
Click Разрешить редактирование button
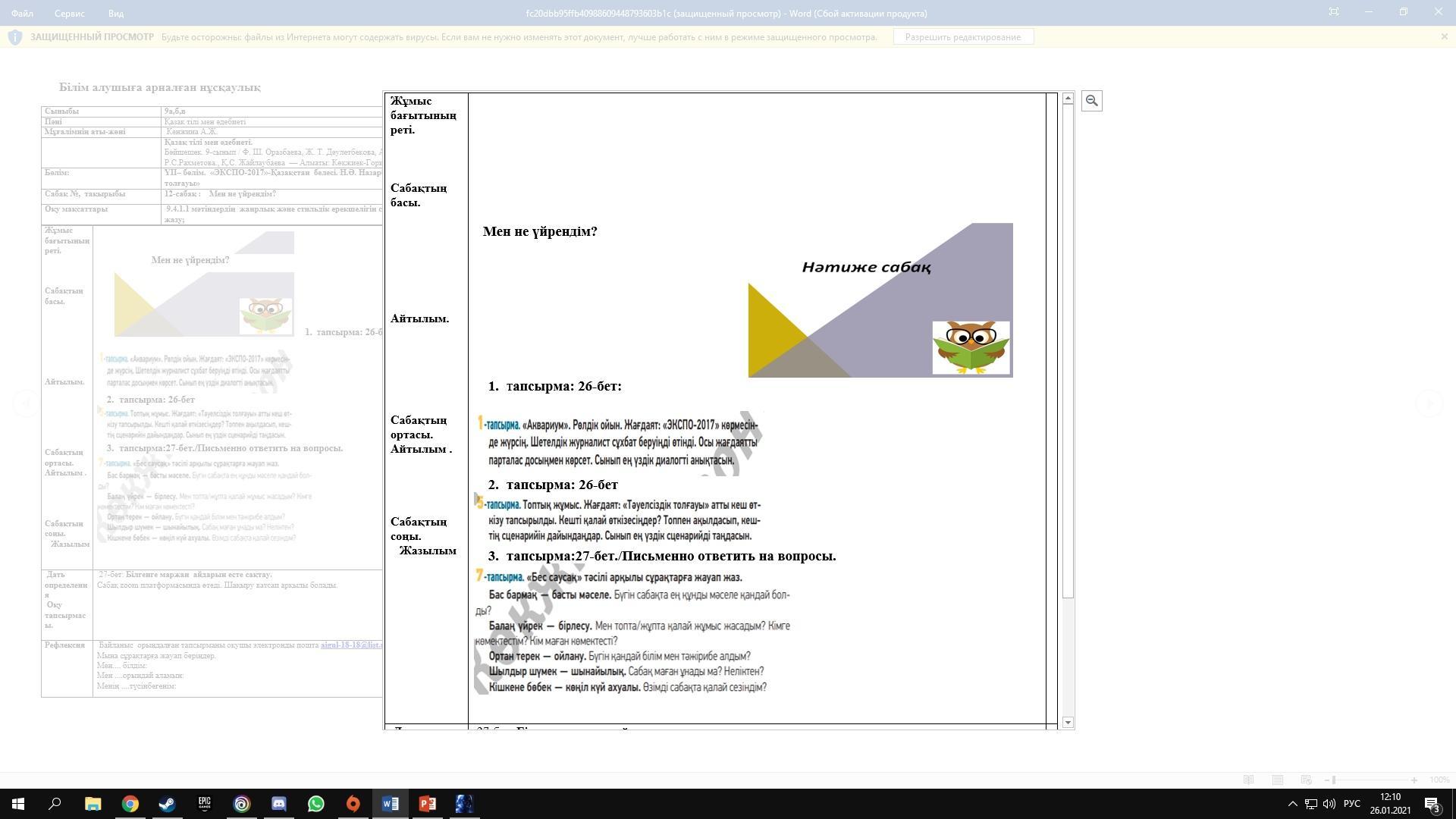(x=963, y=37)
